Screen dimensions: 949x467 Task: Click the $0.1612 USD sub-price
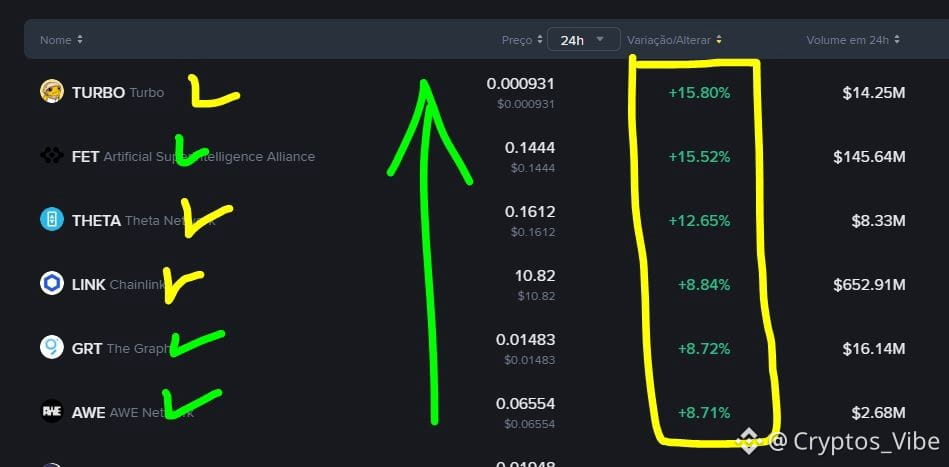tap(533, 233)
